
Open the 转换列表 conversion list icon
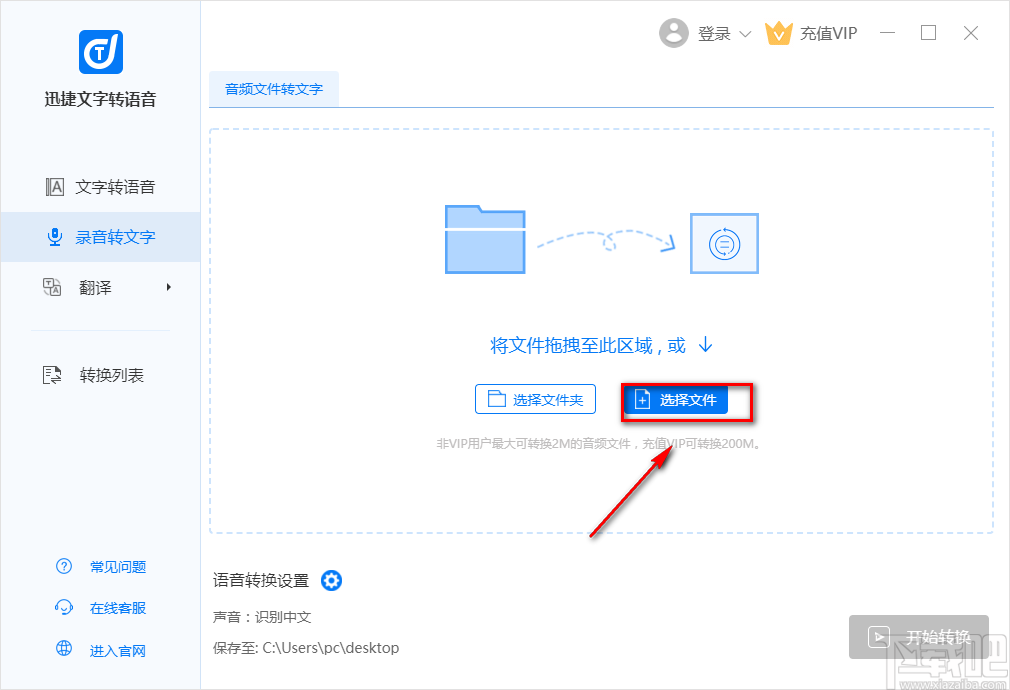(x=52, y=375)
